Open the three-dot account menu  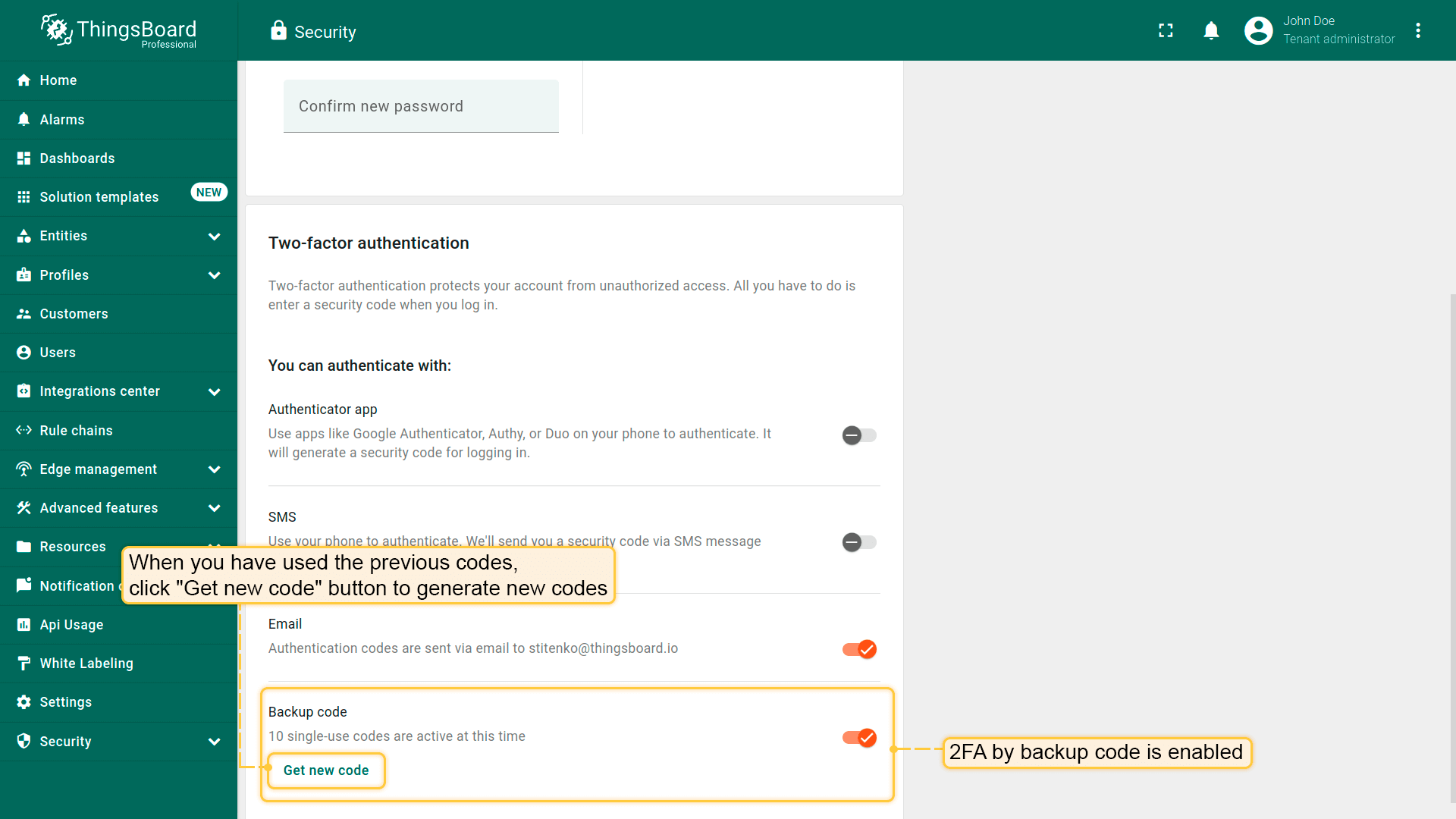(x=1418, y=30)
